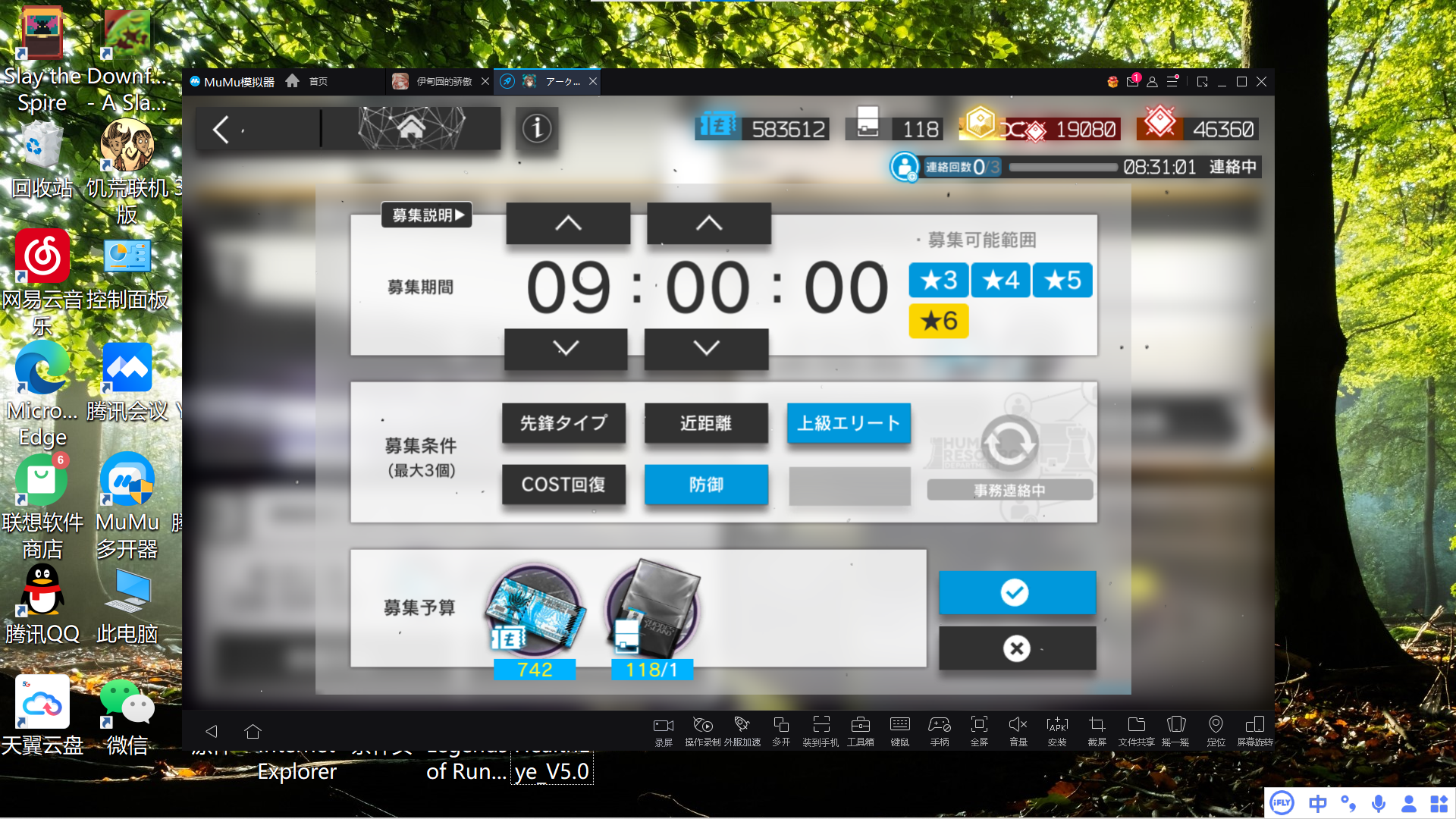Close the アーク... tab

pos(593,81)
